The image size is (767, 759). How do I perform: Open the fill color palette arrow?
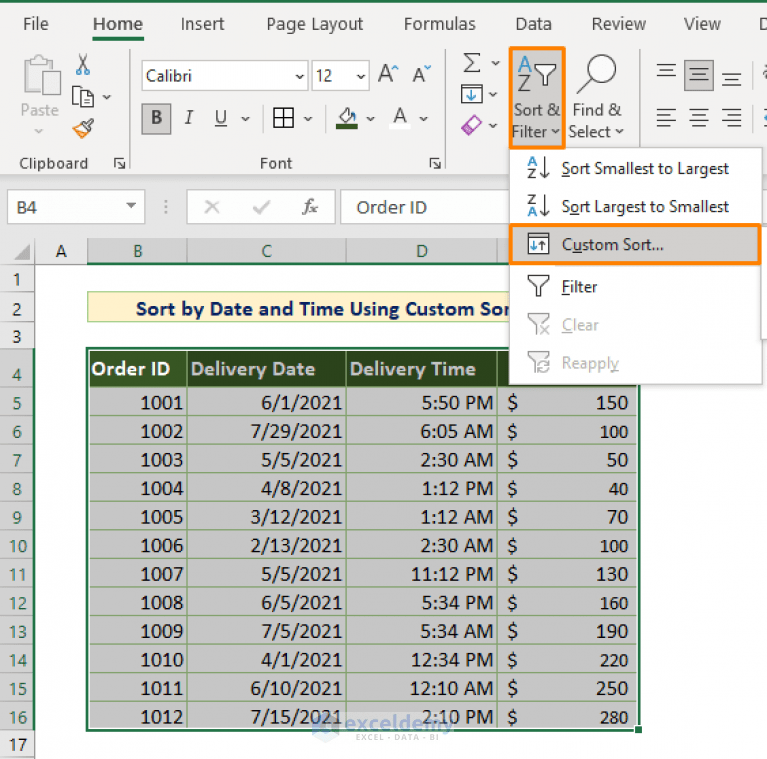point(370,118)
